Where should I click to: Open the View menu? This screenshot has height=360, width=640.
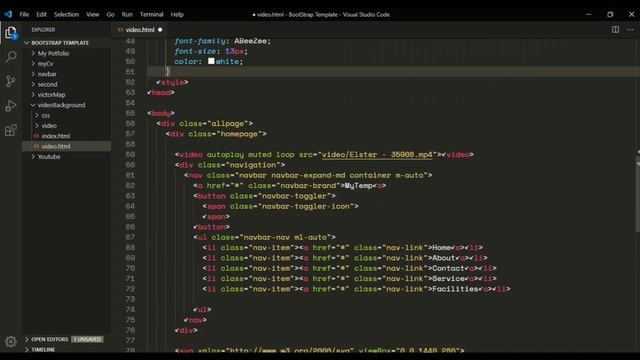(x=92, y=14)
